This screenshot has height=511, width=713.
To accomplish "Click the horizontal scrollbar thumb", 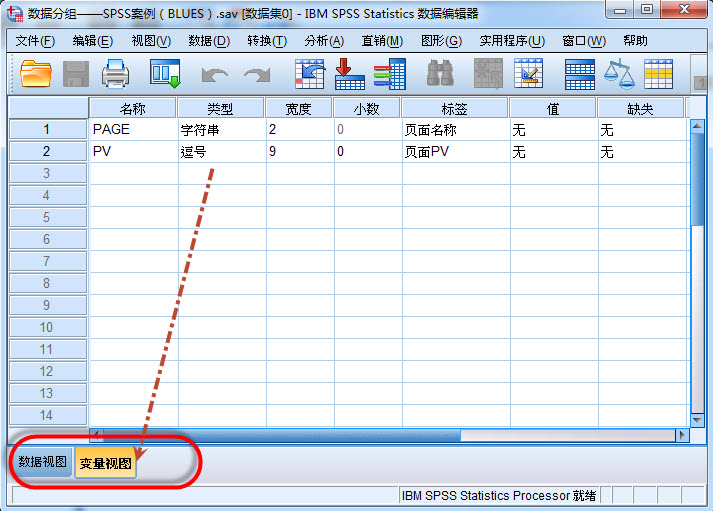I will tap(282, 436).
